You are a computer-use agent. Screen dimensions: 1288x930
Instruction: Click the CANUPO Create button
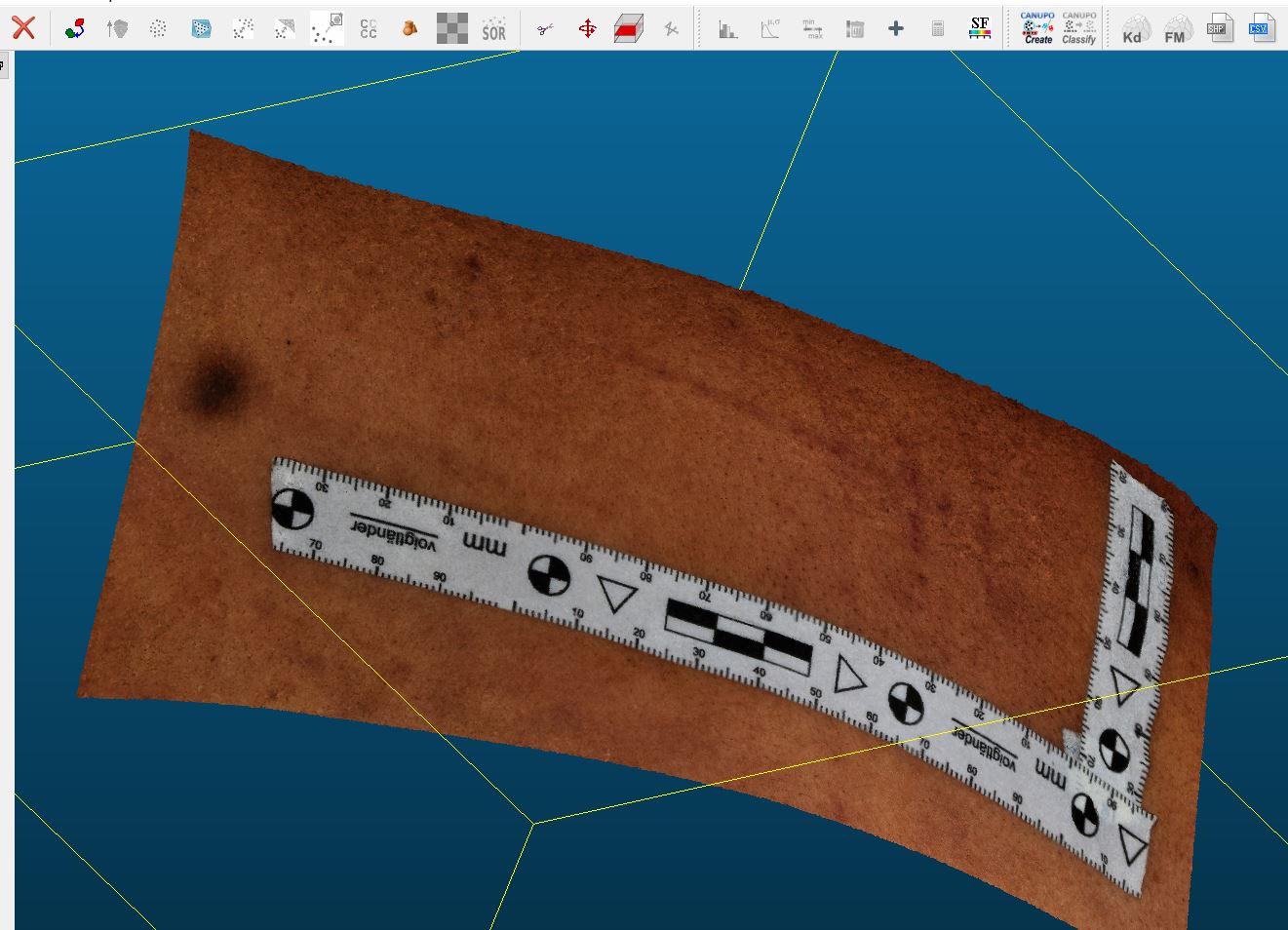(x=1037, y=29)
